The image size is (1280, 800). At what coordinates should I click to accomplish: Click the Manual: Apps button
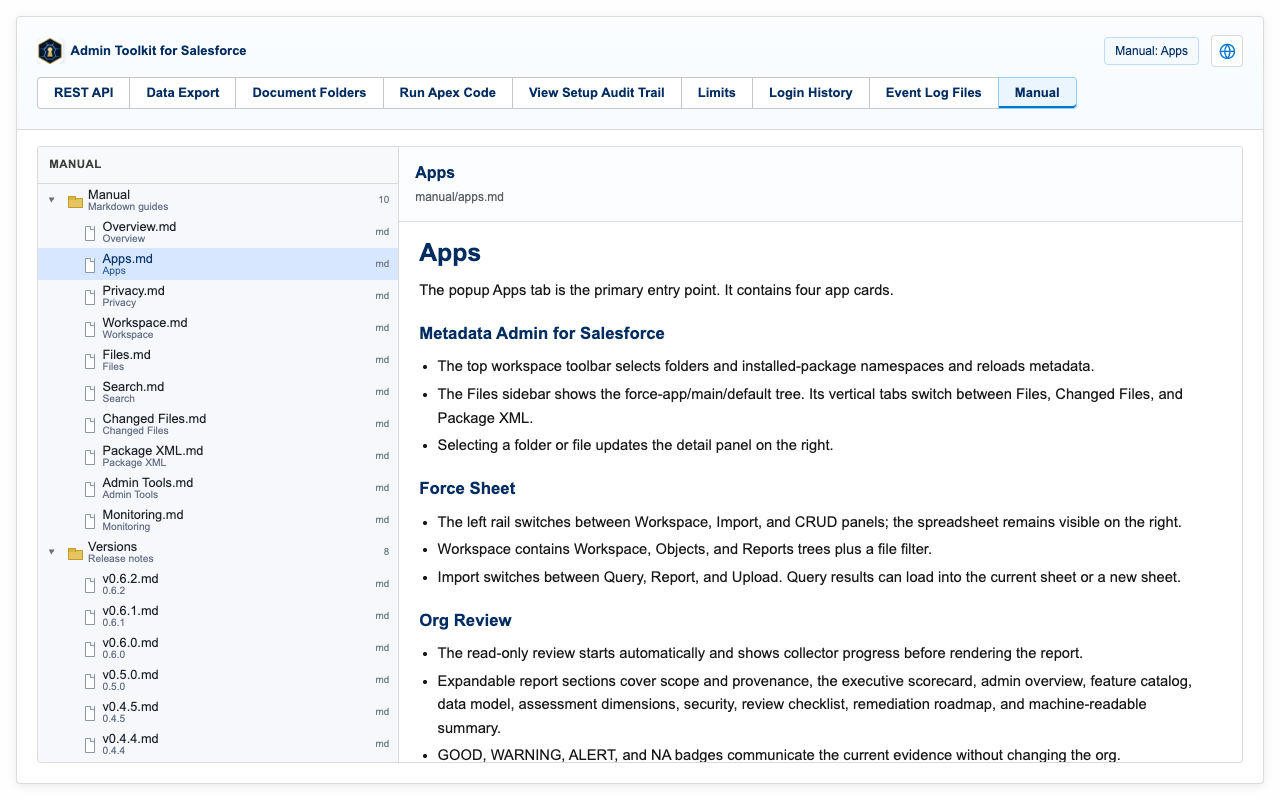[1151, 51]
